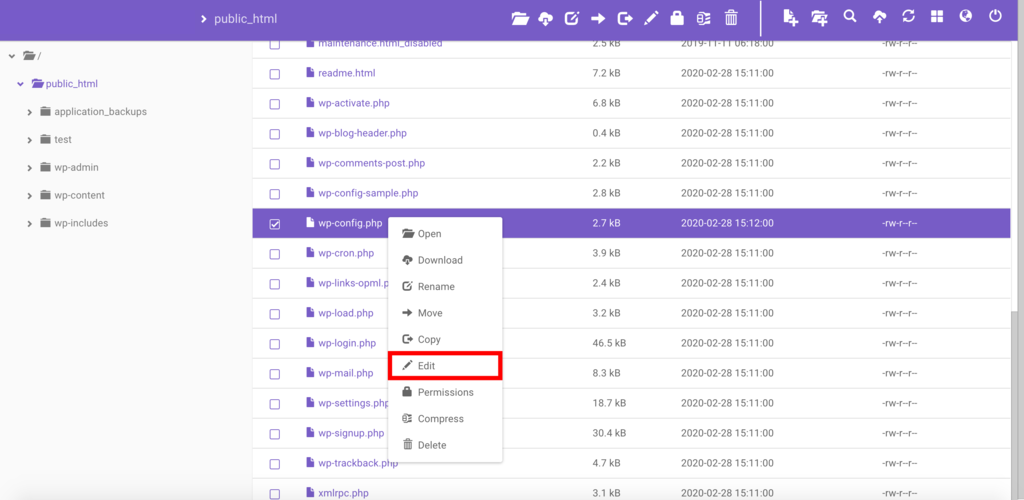Viewport: 1024px width, 500px height.
Task: Click the Compress archive icon in the top toolbar
Action: coord(703,19)
